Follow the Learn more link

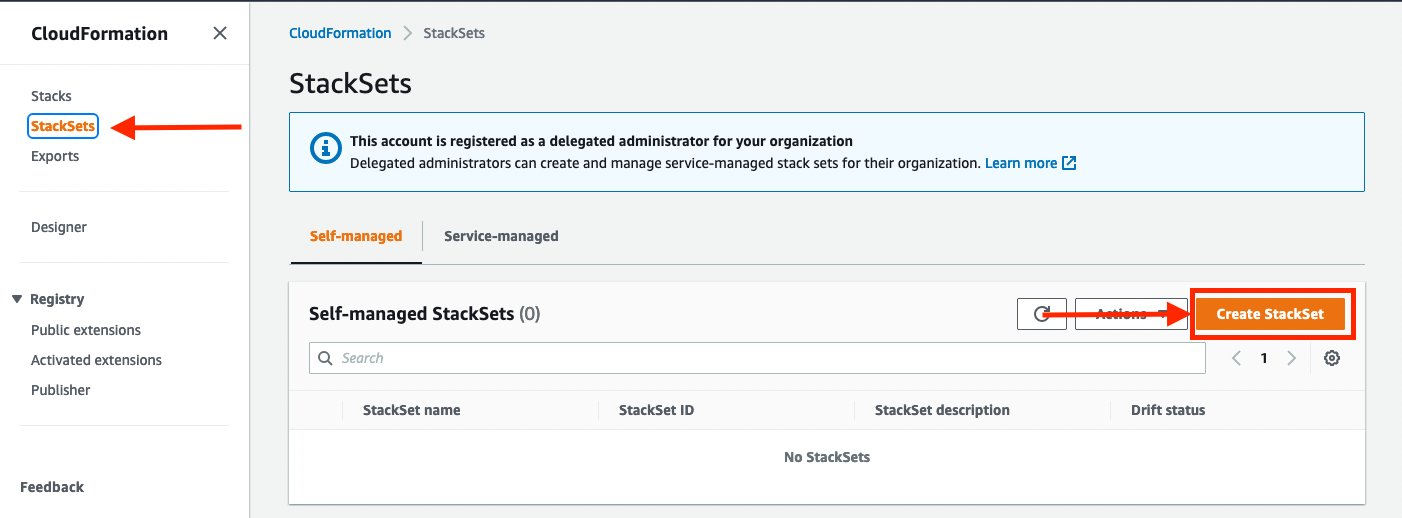tap(1021, 163)
